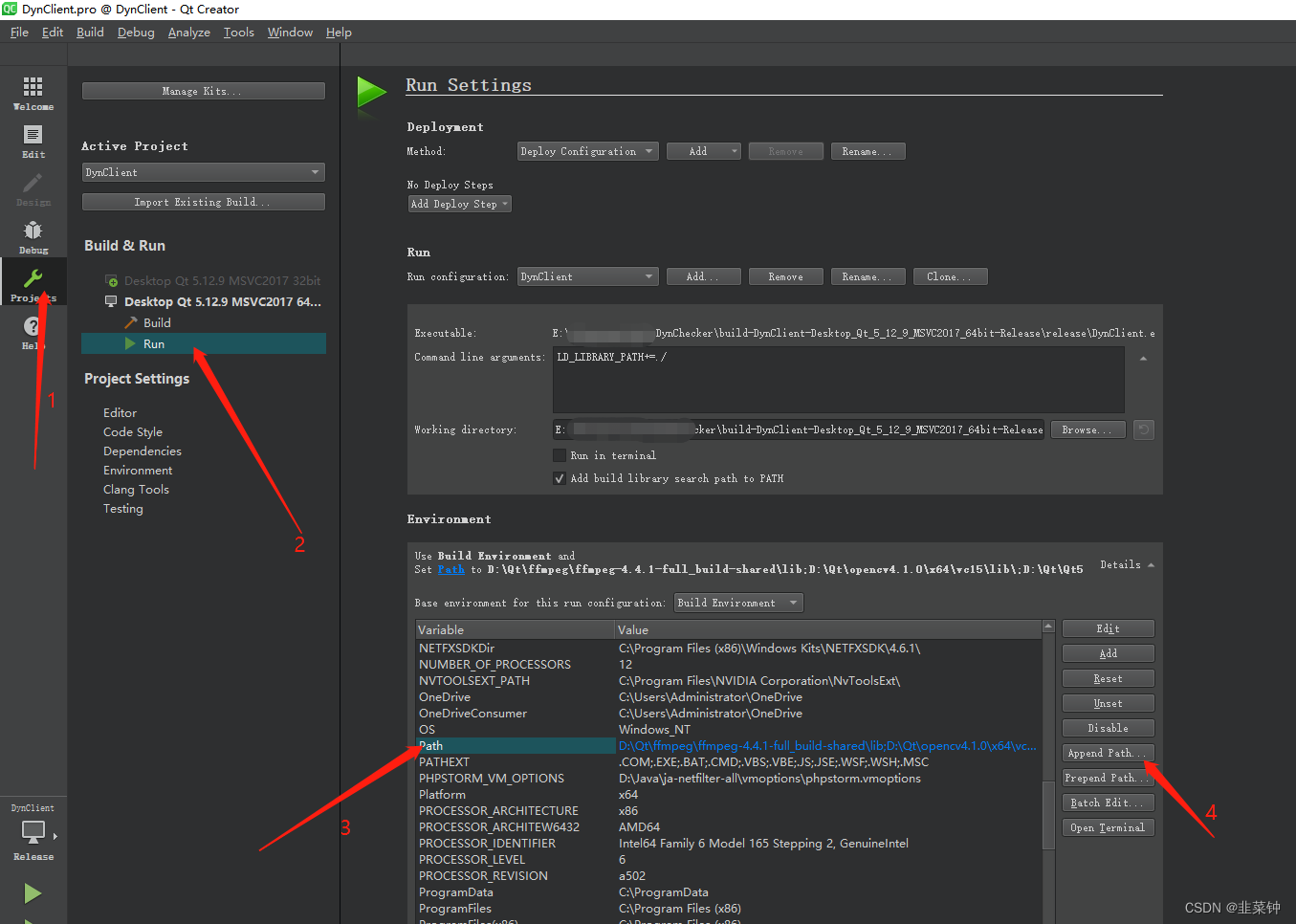Open the DynClient run configuration dropdown

pos(587,276)
